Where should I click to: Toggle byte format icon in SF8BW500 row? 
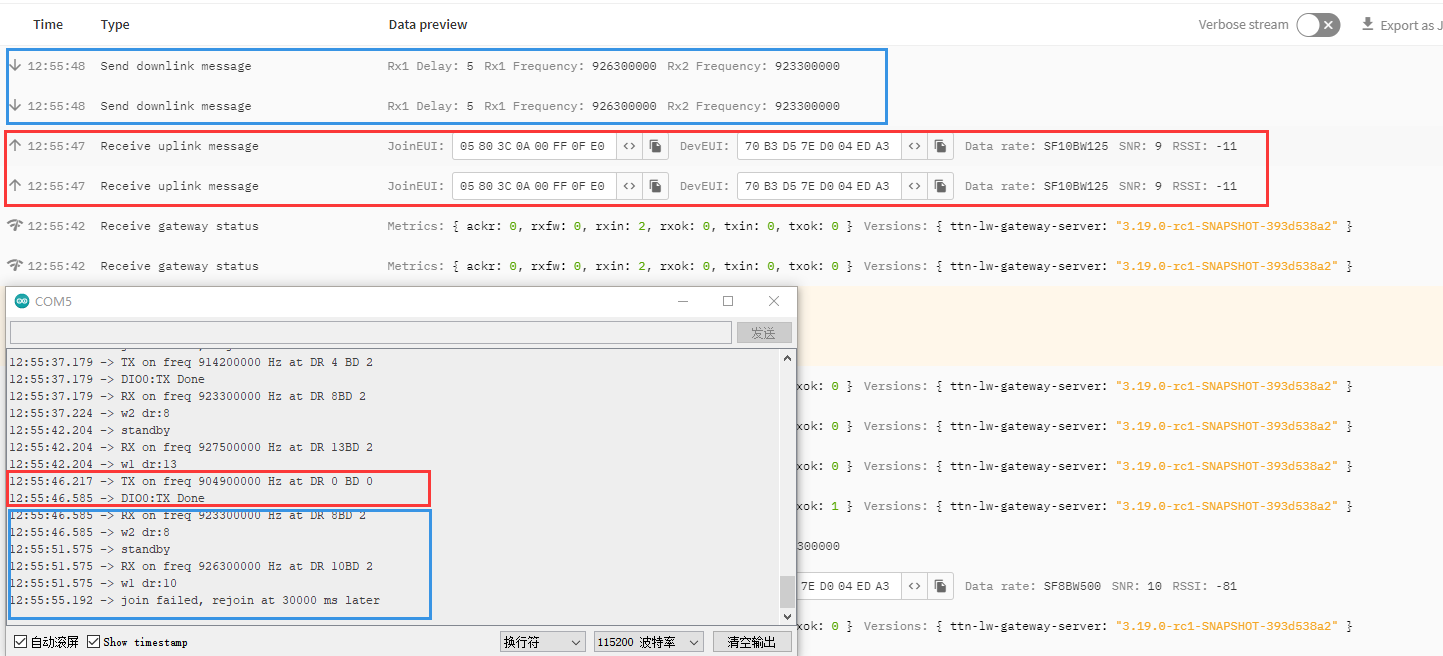pyautogui.click(x=914, y=586)
